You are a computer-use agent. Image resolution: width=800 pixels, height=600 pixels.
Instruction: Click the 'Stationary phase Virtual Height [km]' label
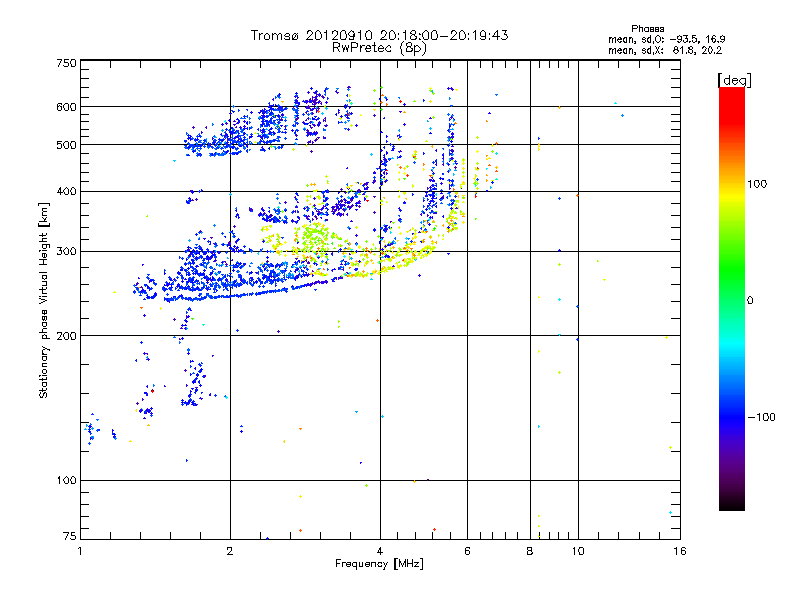(x=44, y=301)
